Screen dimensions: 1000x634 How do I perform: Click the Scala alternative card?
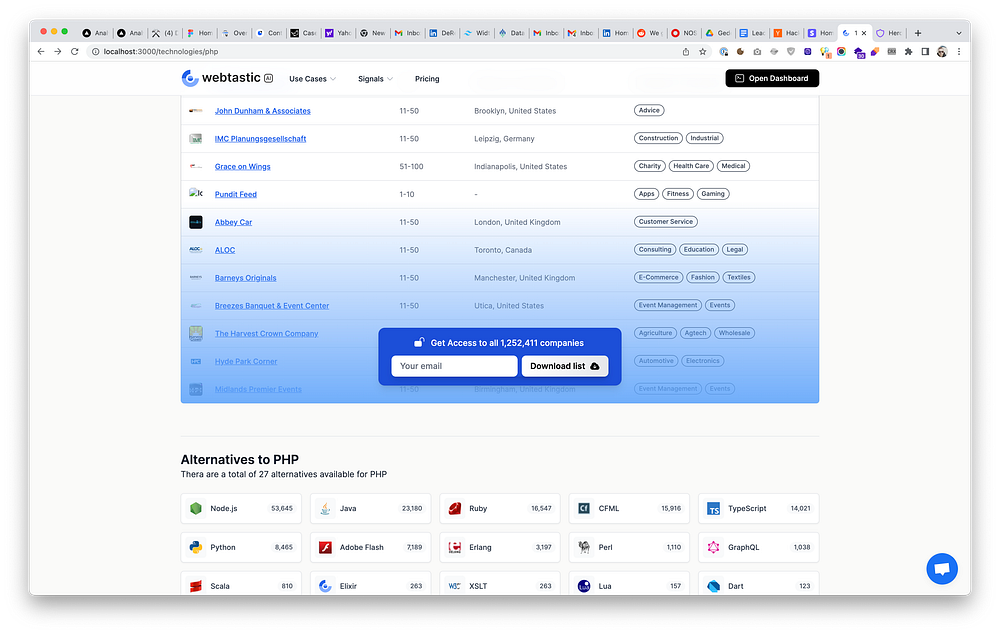pyautogui.click(x=240, y=582)
